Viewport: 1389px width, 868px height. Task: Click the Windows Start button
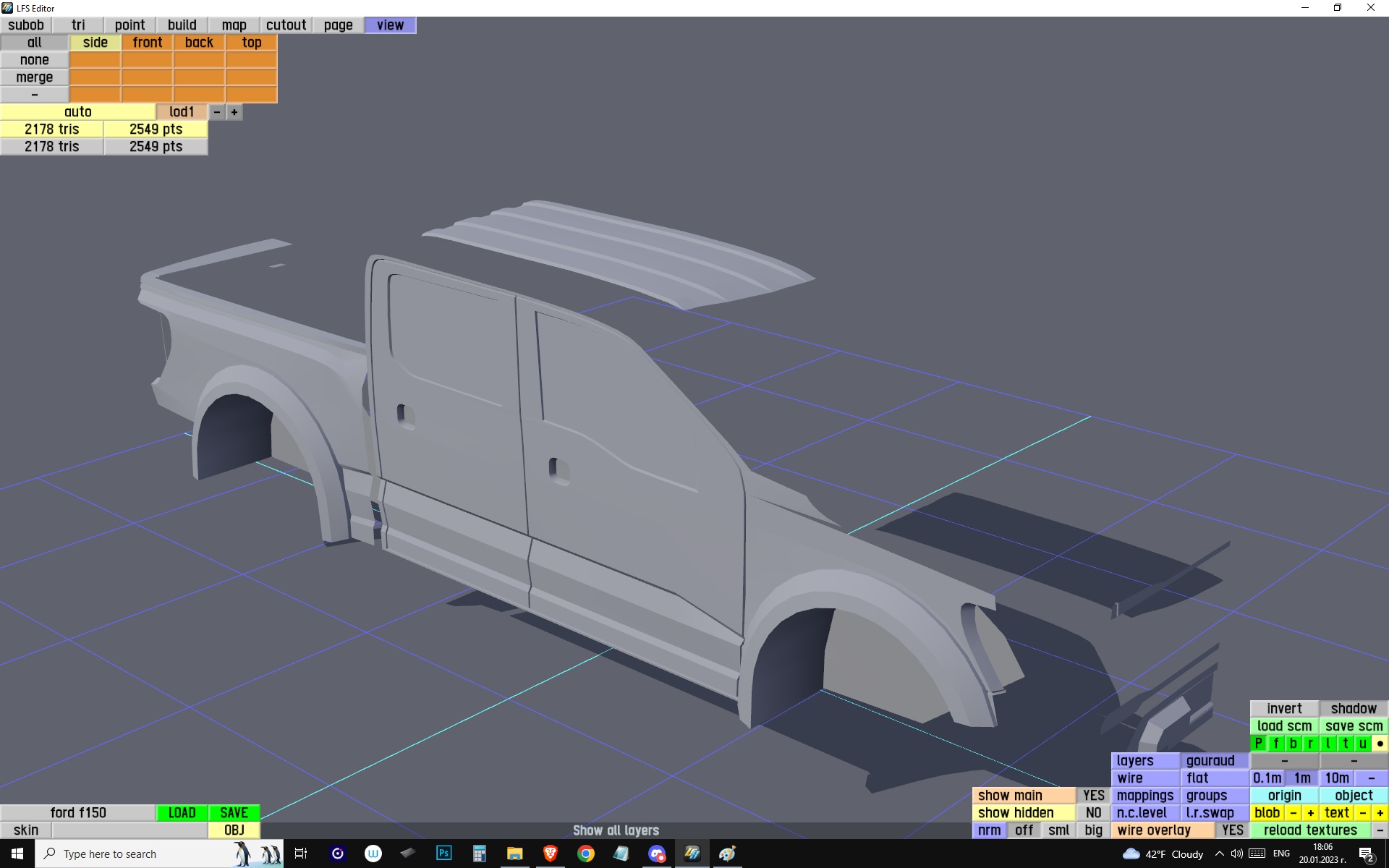click(x=17, y=854)
